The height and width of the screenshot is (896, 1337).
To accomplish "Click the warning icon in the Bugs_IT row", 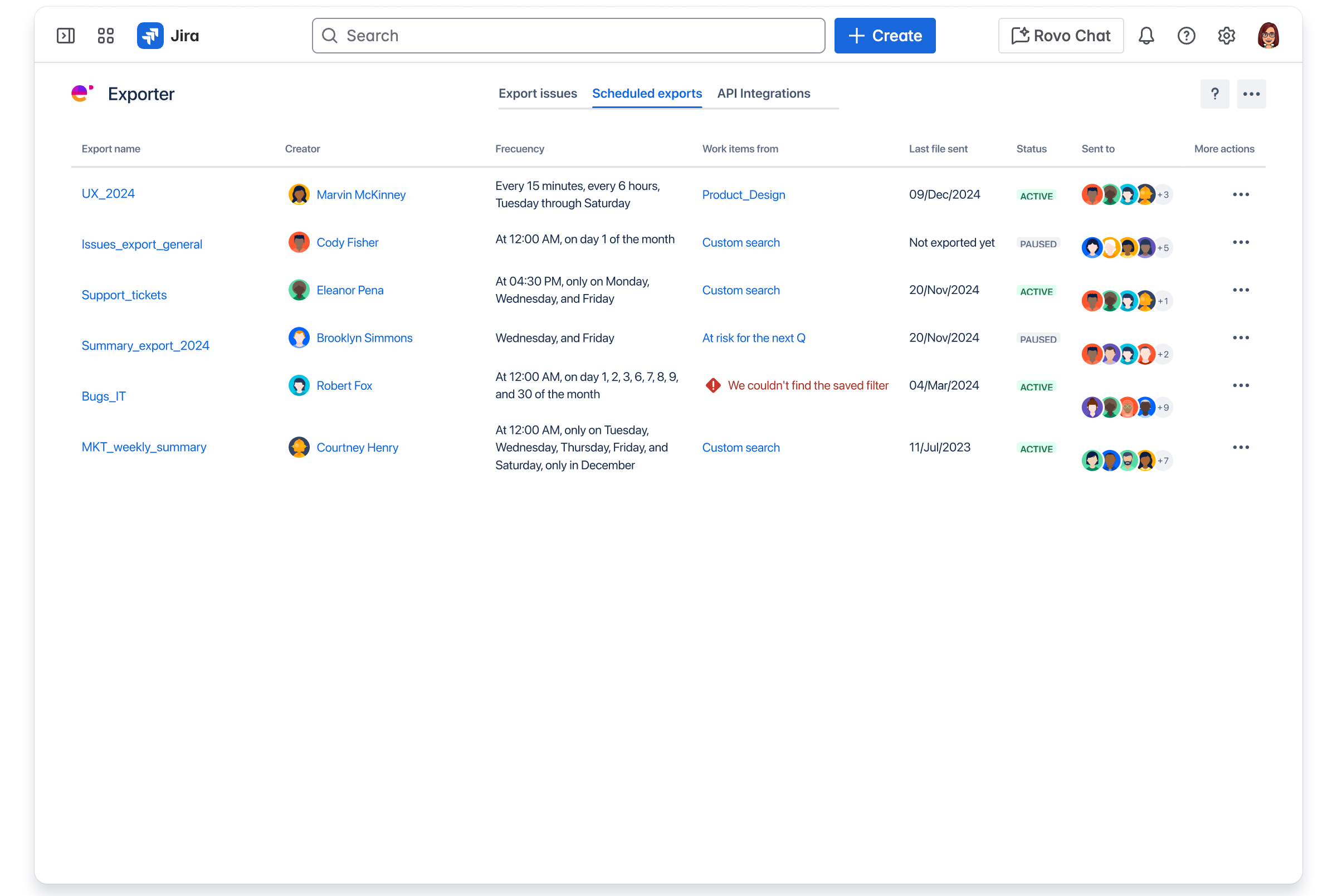I will point(713,385).
